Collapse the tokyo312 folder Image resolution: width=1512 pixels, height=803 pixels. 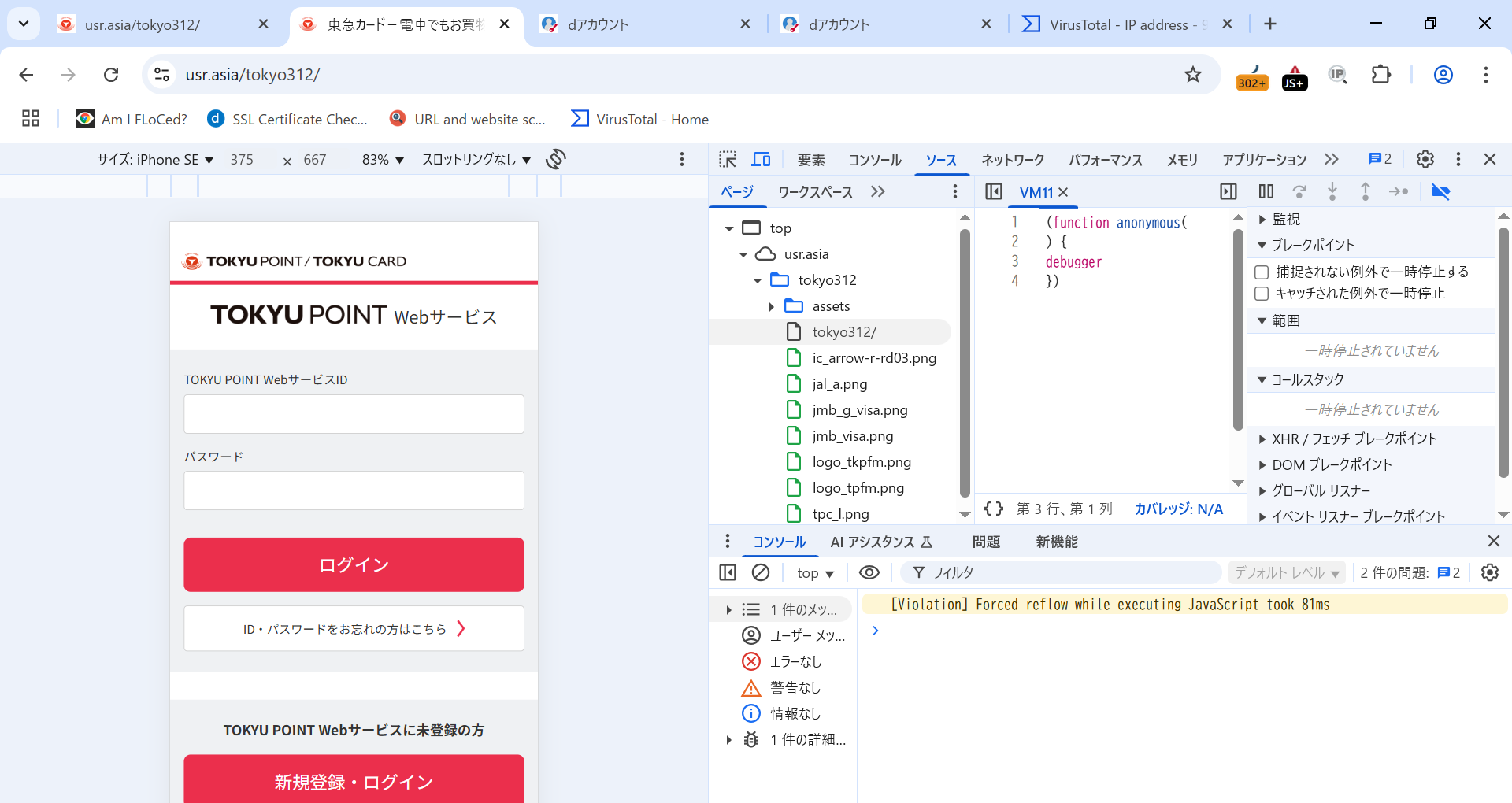(758, 280)
